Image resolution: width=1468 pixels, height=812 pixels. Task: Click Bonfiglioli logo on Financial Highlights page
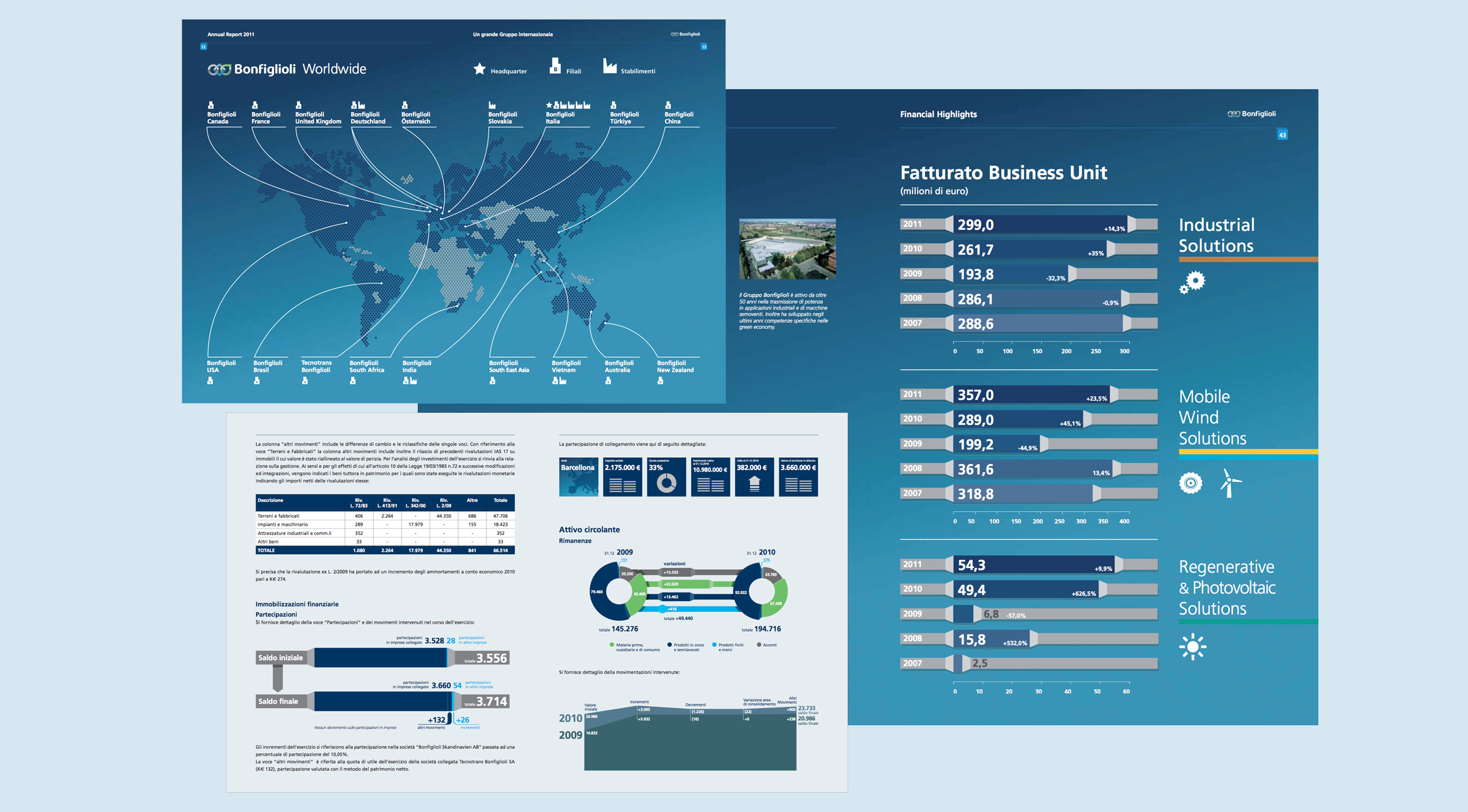point(1251,114)
